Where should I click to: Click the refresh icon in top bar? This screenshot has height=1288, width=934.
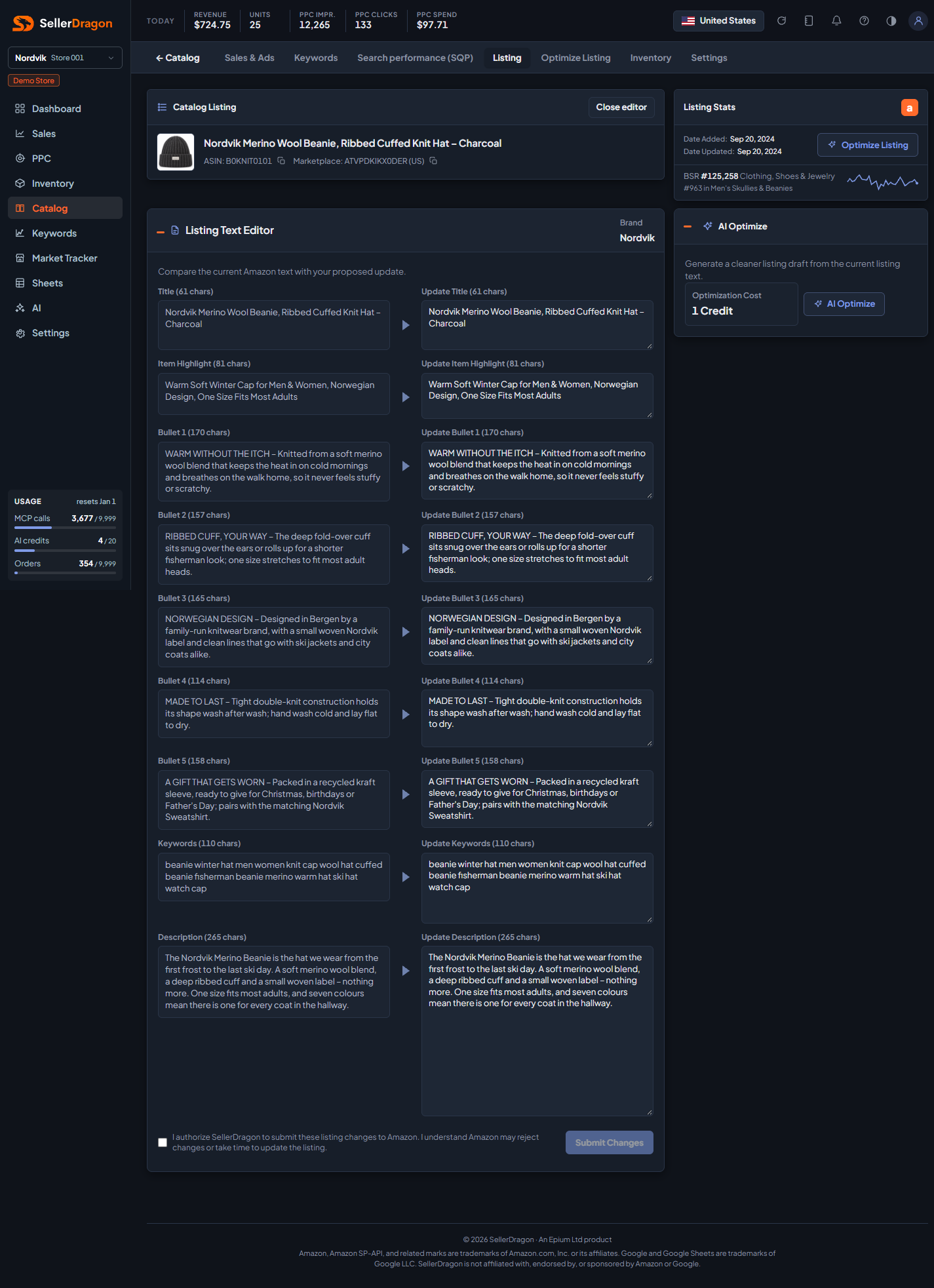pyautogui.click(x=781, y=21)
